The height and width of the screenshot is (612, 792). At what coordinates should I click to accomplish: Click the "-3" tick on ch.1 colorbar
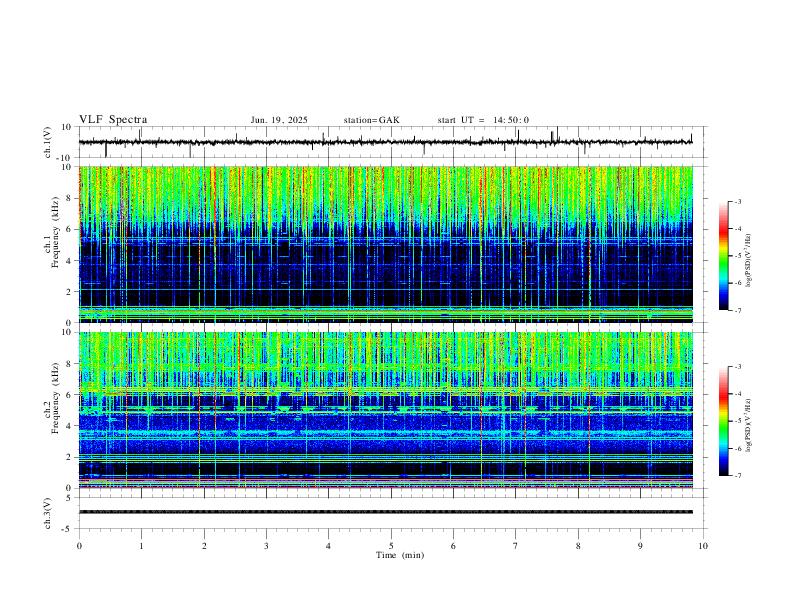(x=738, y=201)
